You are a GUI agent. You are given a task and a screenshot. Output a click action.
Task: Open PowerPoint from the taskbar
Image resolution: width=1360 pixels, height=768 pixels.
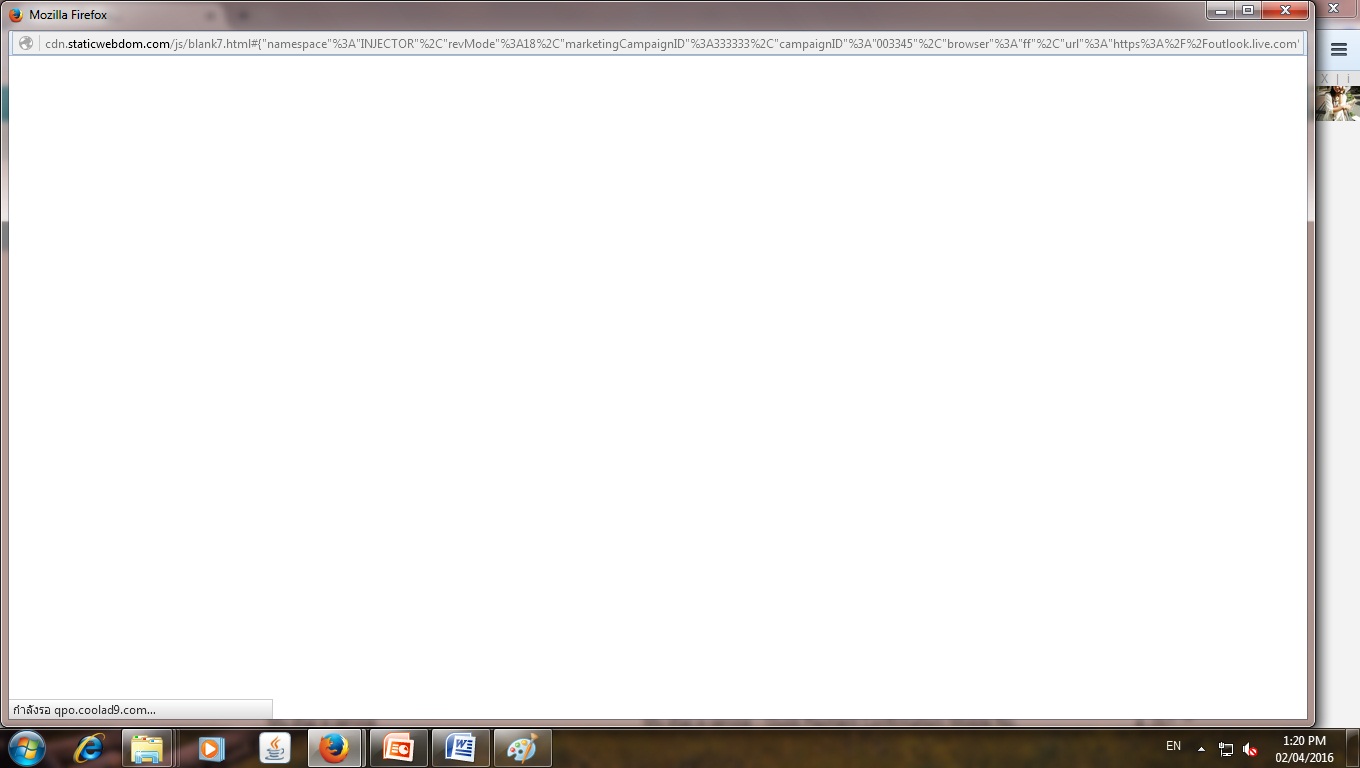398,748
